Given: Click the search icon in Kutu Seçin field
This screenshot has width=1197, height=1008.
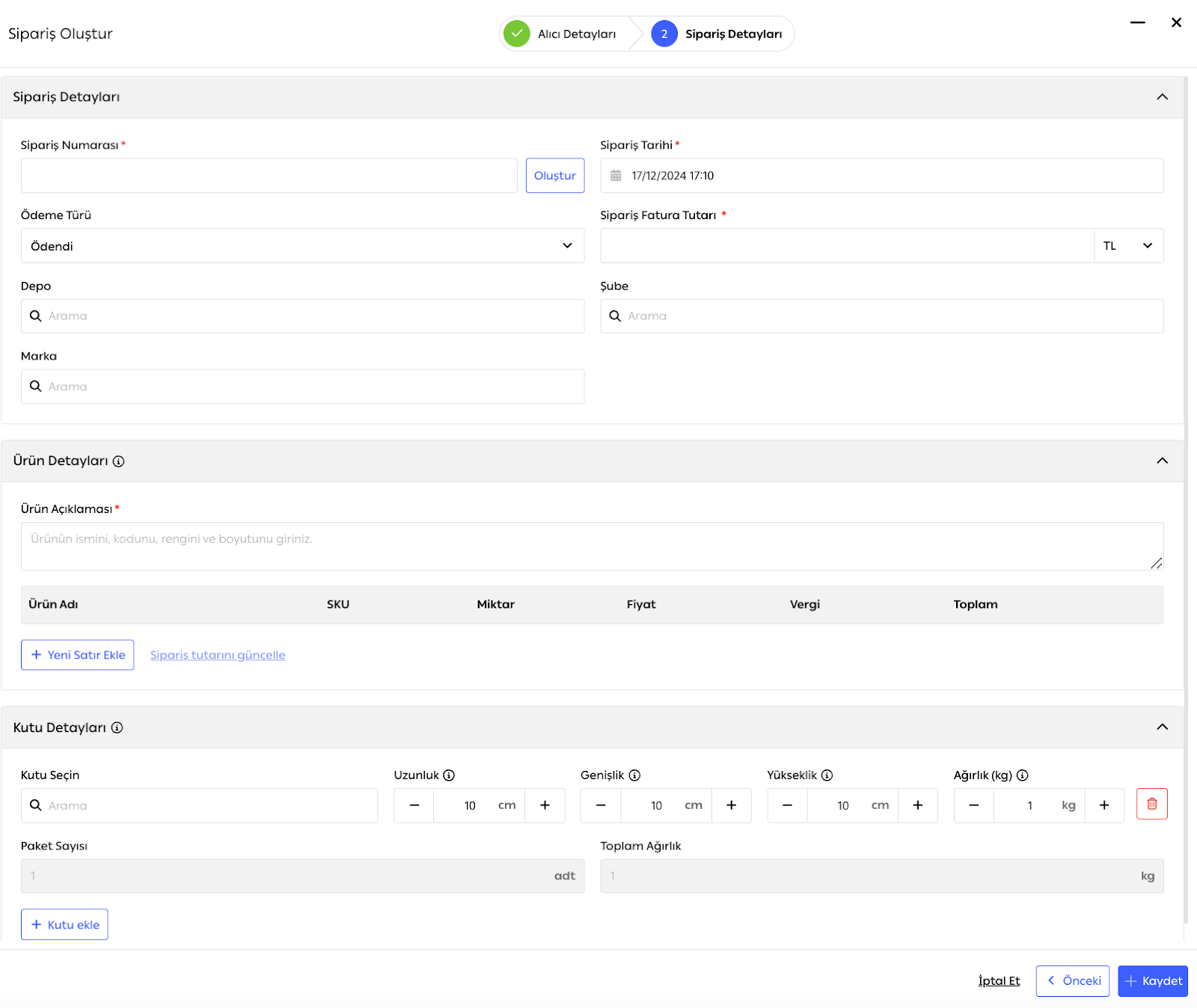Looking at the screenshot, I should (x=35, y=805).
